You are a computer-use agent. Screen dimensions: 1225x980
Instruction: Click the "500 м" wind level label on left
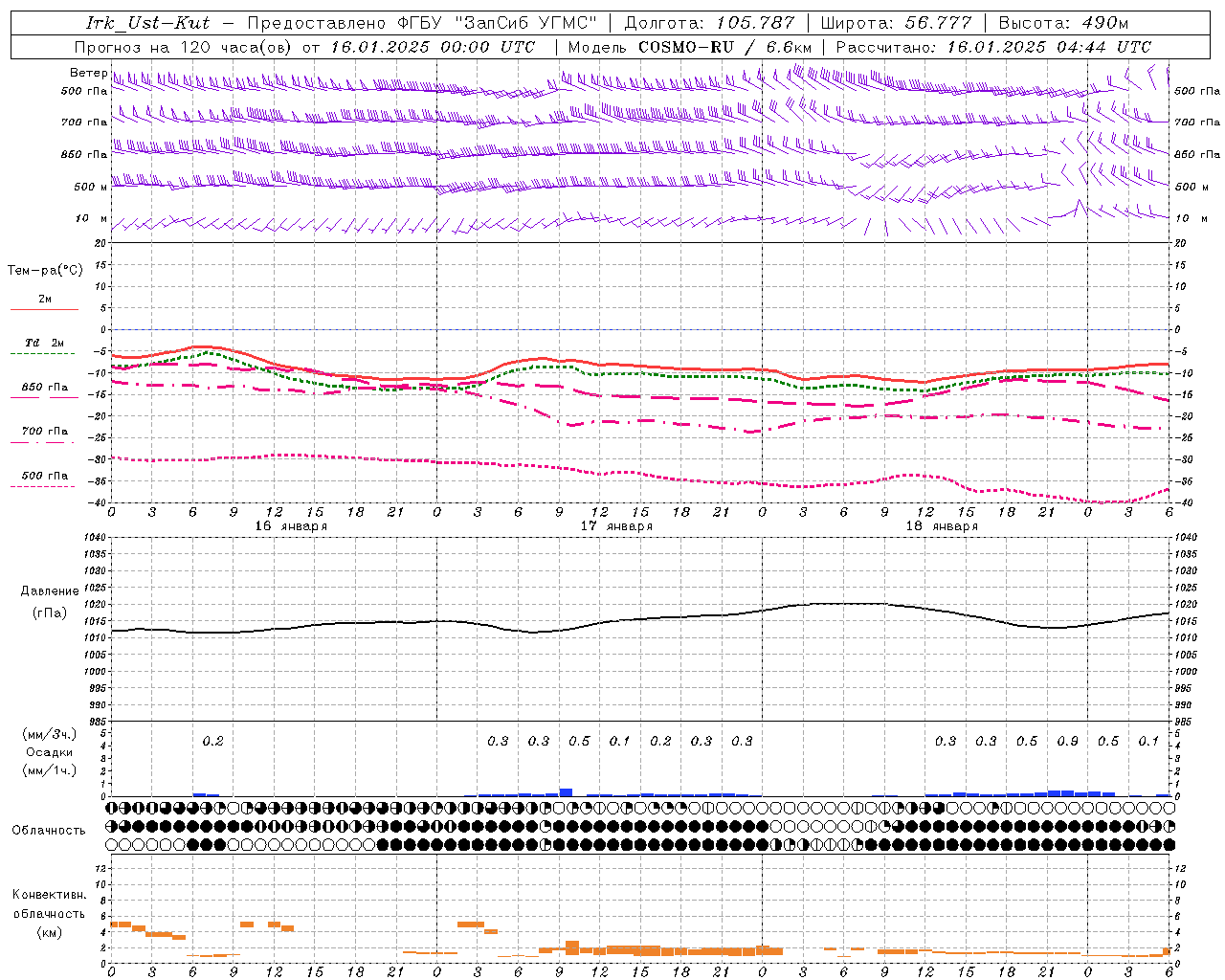coord(91,188)
